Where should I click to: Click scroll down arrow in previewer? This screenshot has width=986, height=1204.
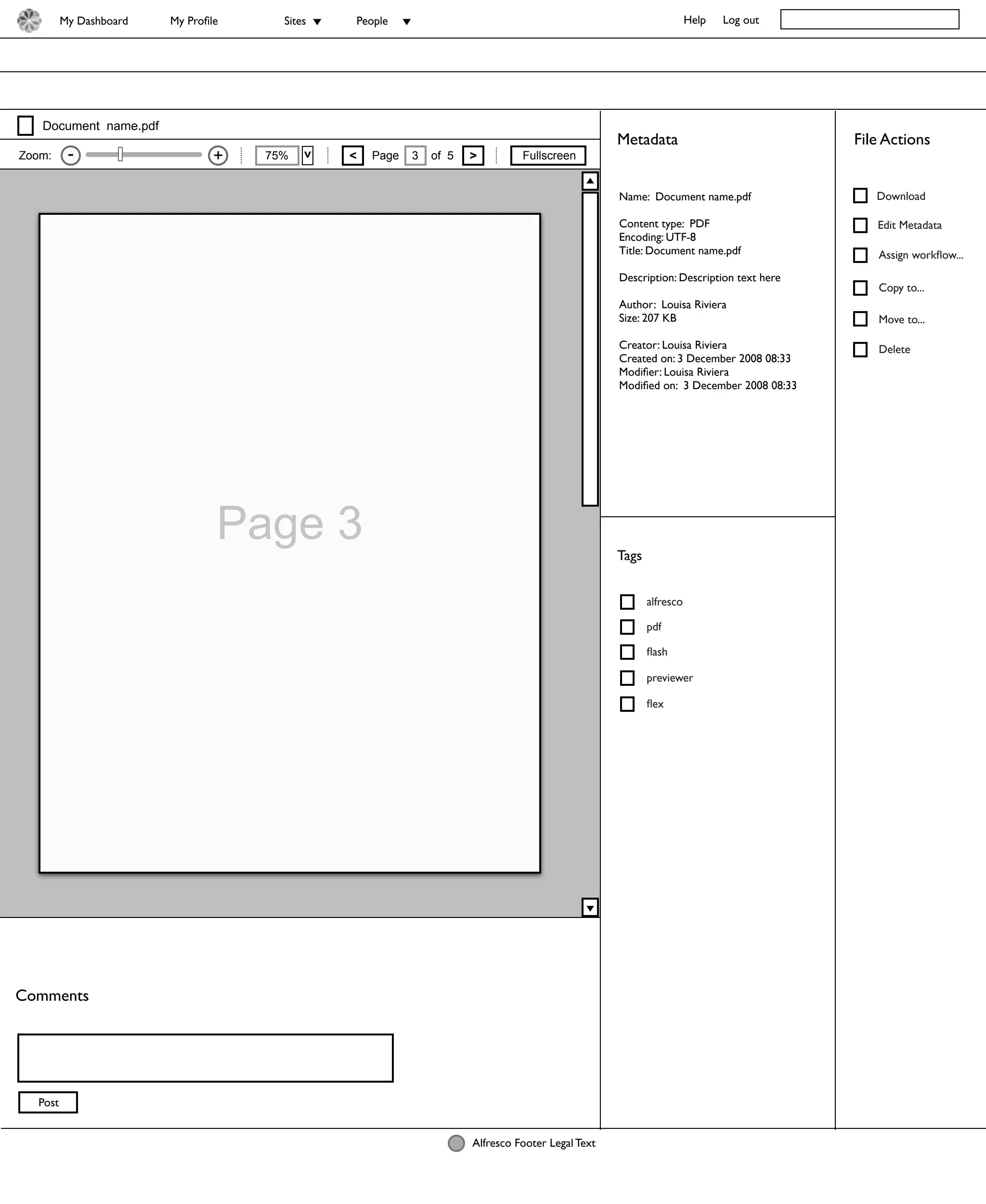(x=590, y=907)
